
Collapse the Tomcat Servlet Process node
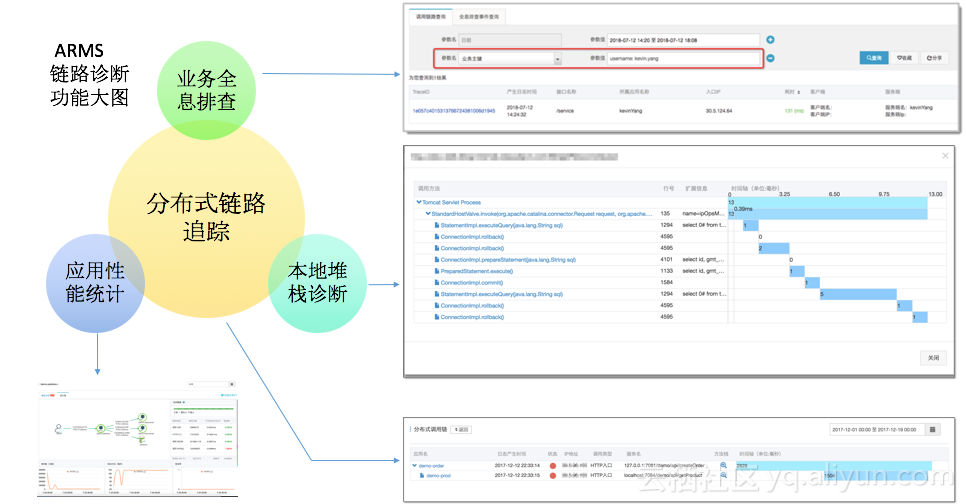419,202
